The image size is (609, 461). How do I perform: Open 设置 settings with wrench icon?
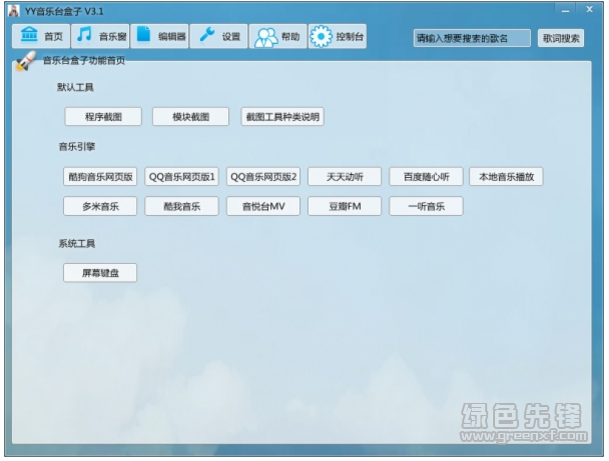[x=219, y=36]
